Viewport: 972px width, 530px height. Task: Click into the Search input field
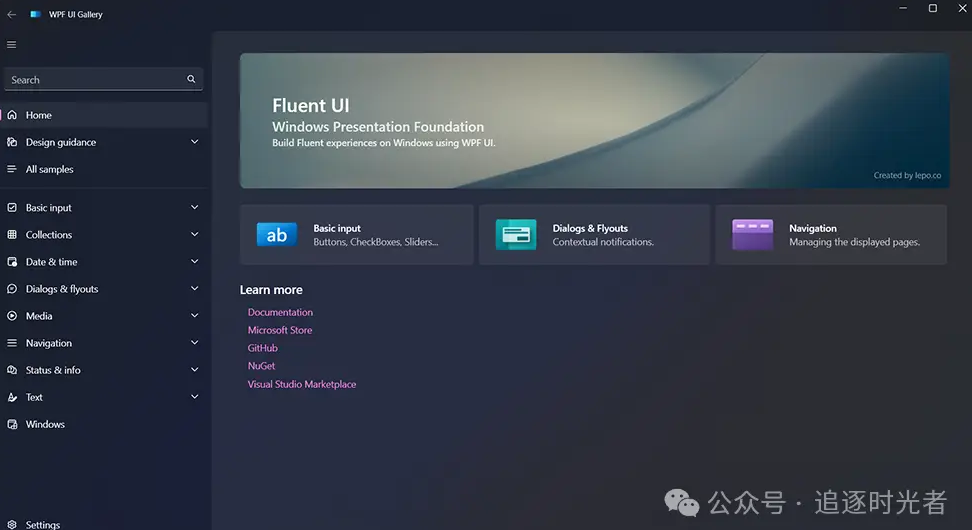click(x=104, y=79)
